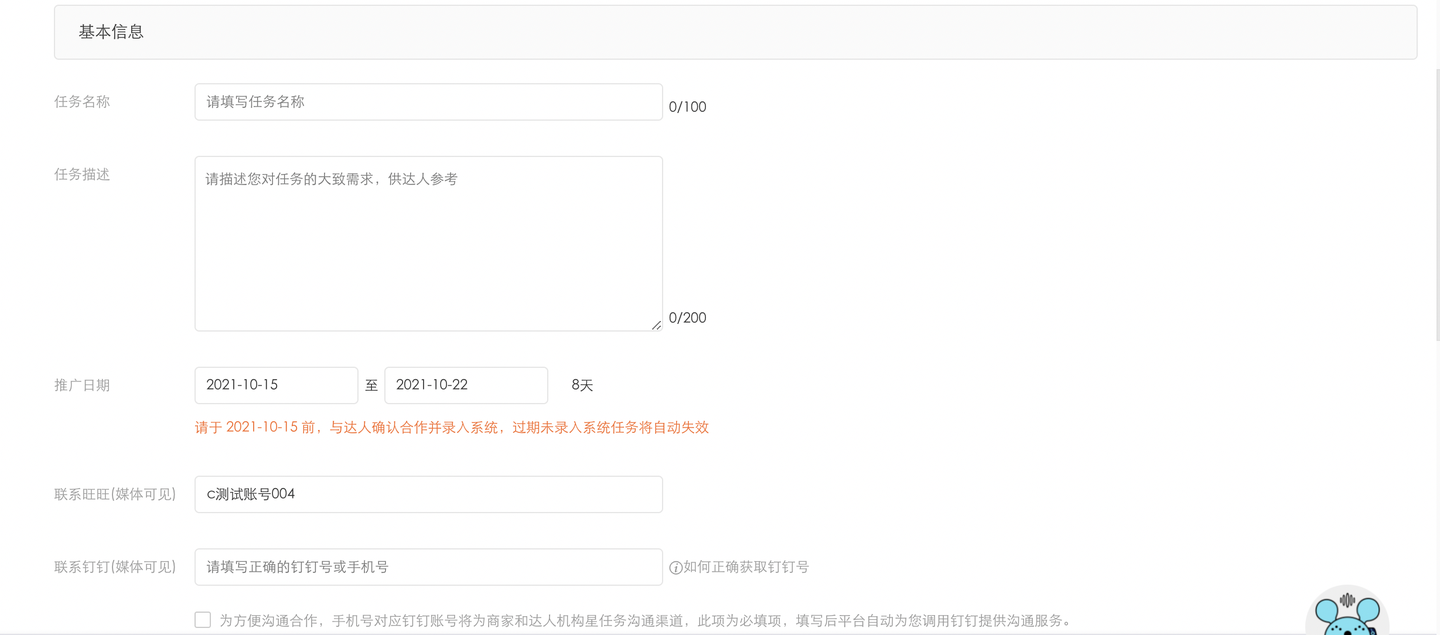Image resolution: width=1440 pixels, height=635 pixels.
Task: Click the info icon beside 如何正确获取钉钉号
Action: tap(676, 568)
